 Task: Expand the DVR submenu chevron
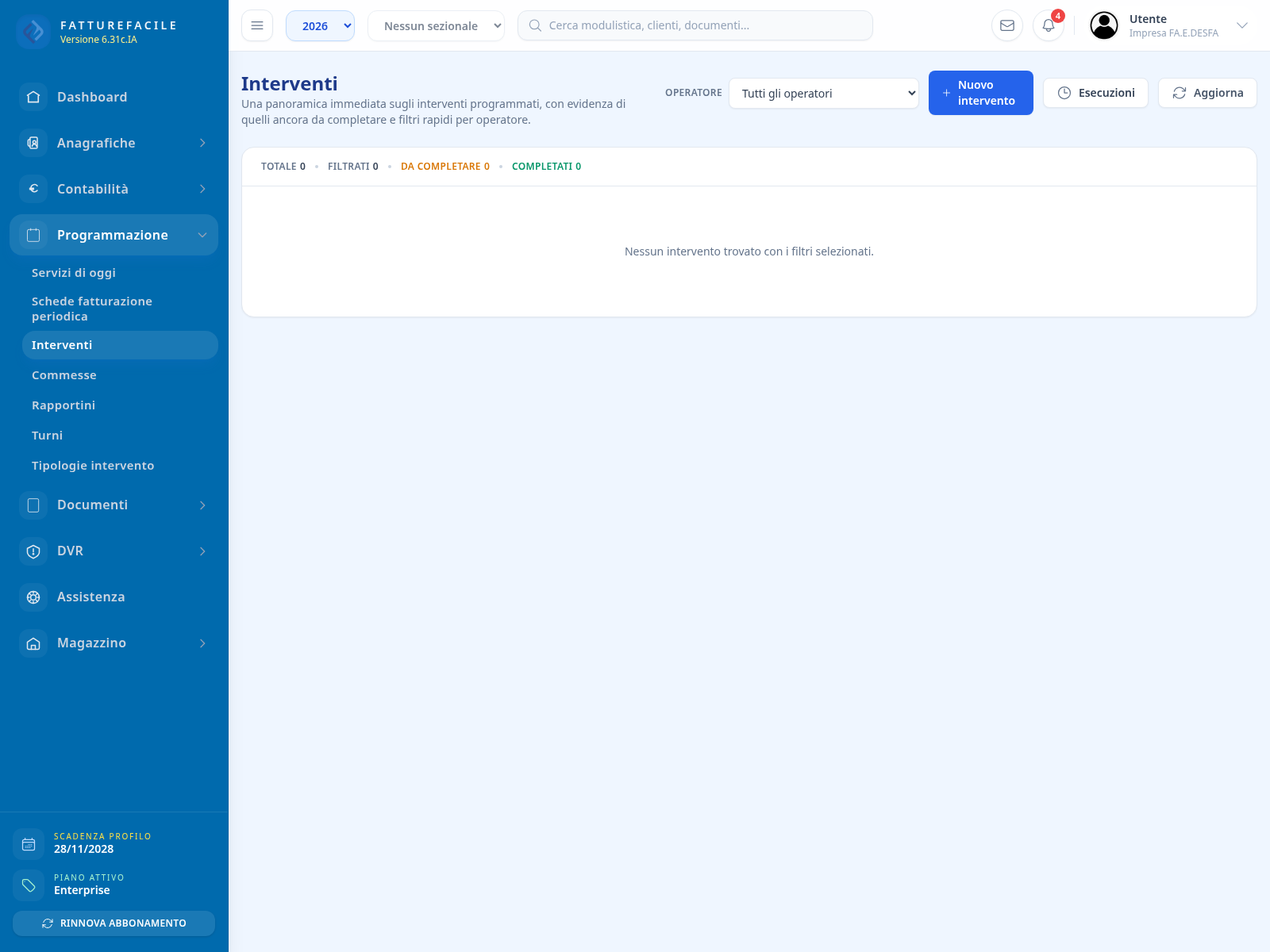202,551
